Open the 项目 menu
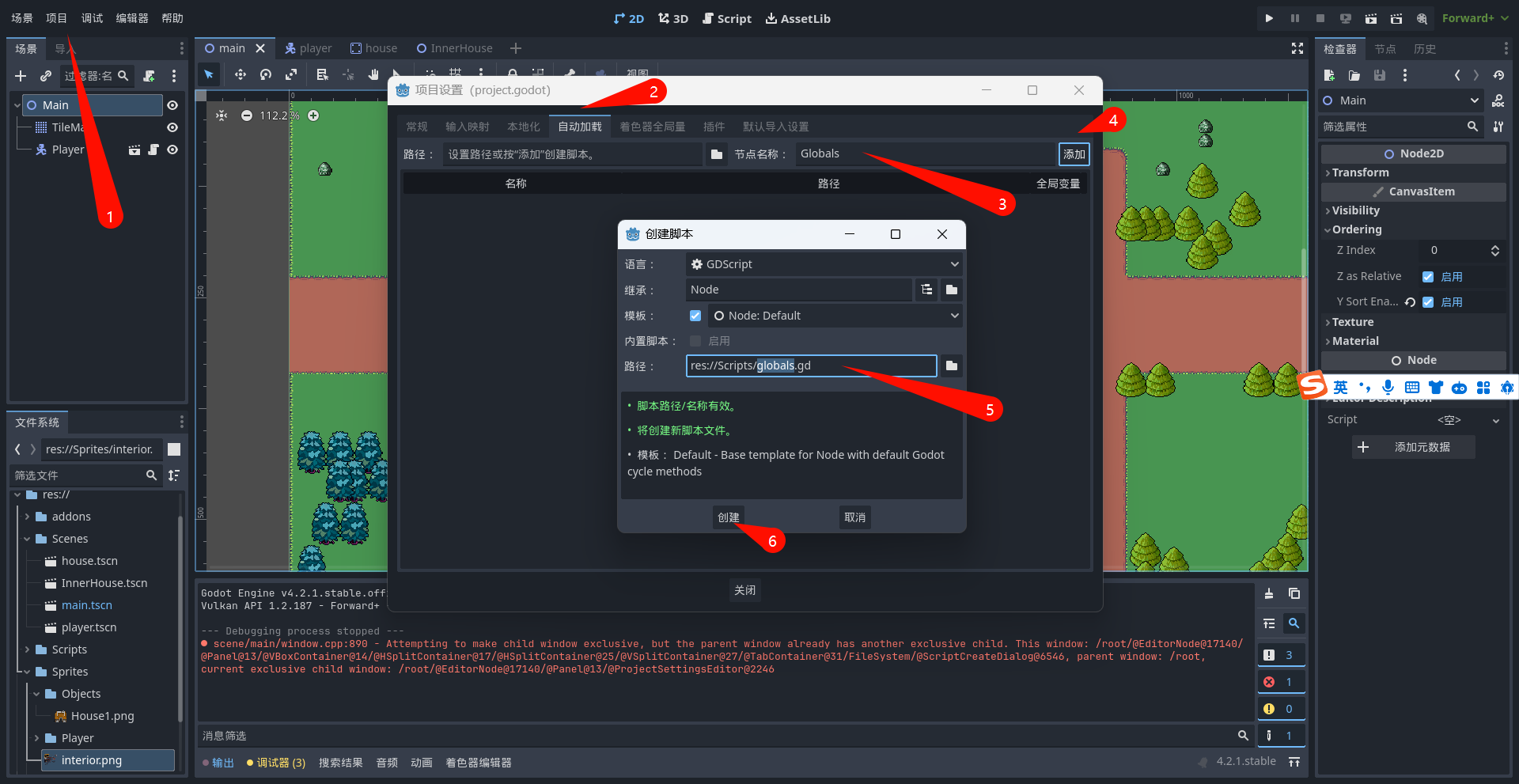Viewport: 1519px width, 784px height. coord(56,18)
